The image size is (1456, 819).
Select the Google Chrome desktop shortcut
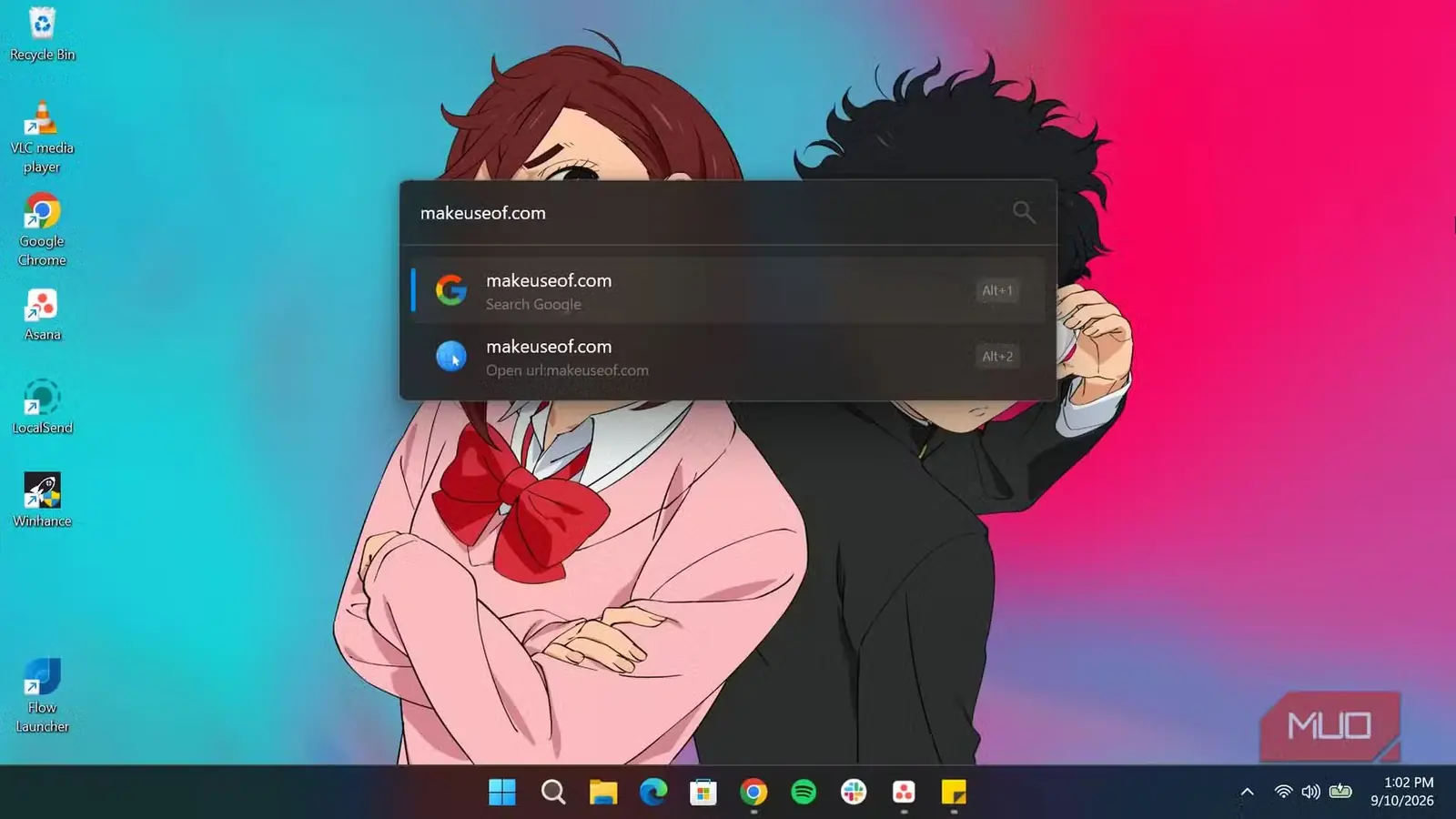pos(42,229)
